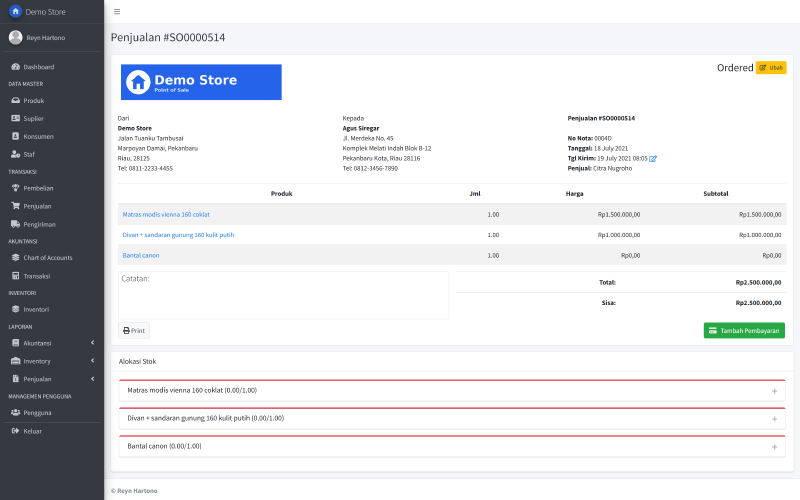Expand Inventory report submenu arrow
Screen dimensions: 800x500
tap(92, 361)
